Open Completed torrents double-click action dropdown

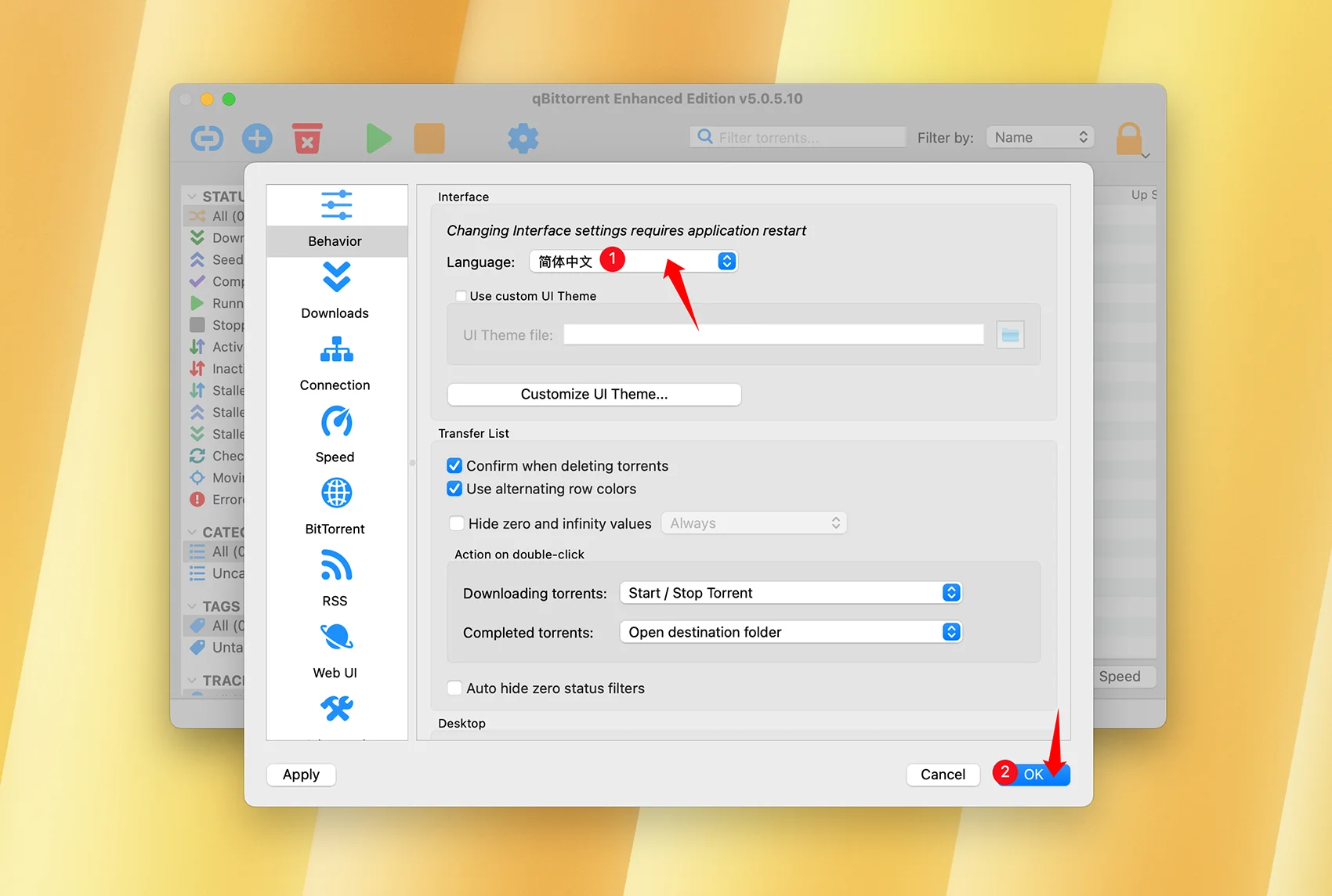791,632
